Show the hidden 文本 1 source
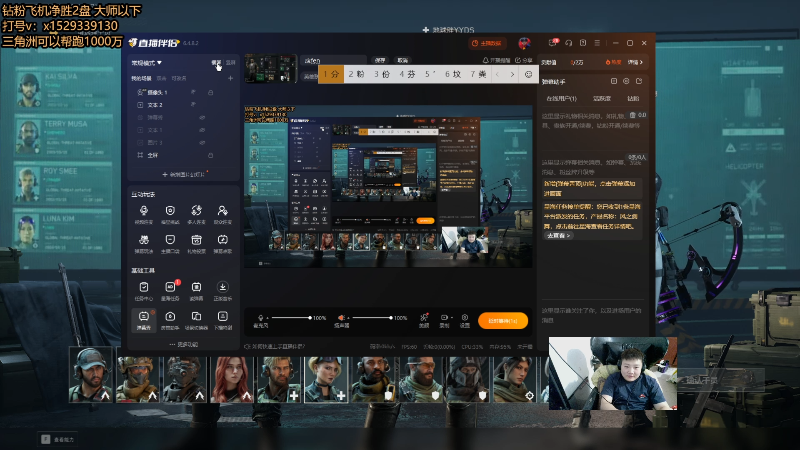The image size is (800, 450). [202, 130]
